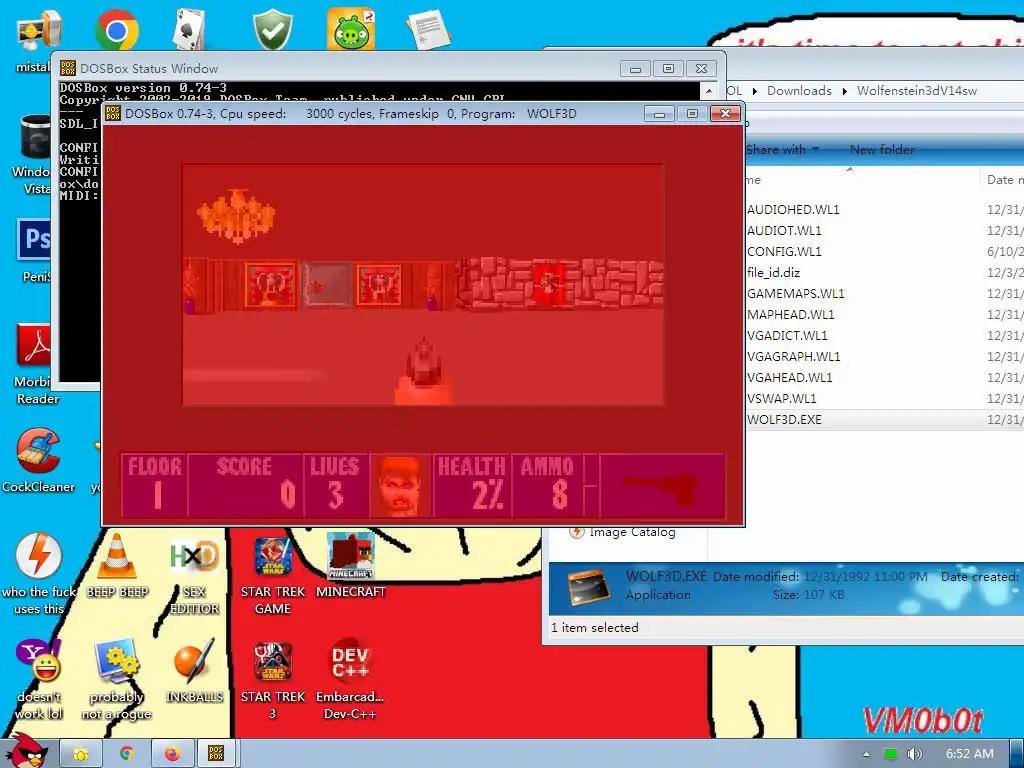The width and height of the screenshot is (1024, 768).
Task: Open the BEEP BEEP VLC cone icon
Action: [117, 566]
